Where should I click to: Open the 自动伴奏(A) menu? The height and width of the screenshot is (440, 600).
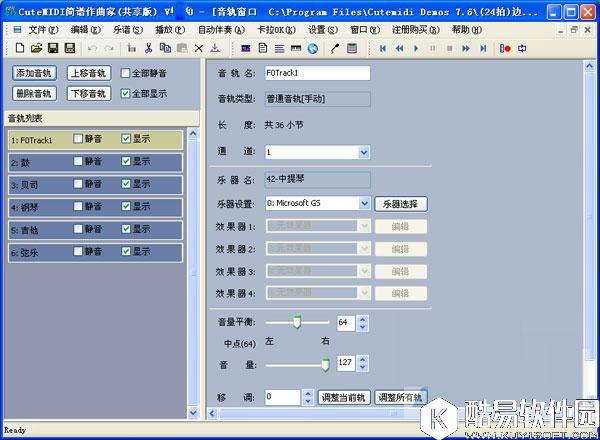pyautogui.click(x=221, y=30)
